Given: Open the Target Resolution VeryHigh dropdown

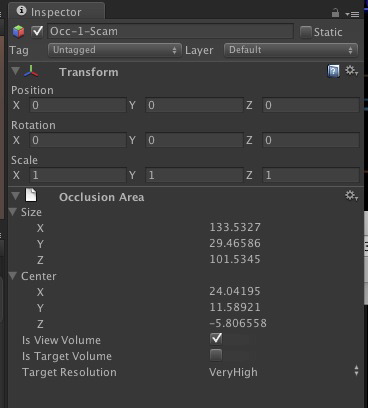Looking at the screenshot, I should [x=284, y=372].
